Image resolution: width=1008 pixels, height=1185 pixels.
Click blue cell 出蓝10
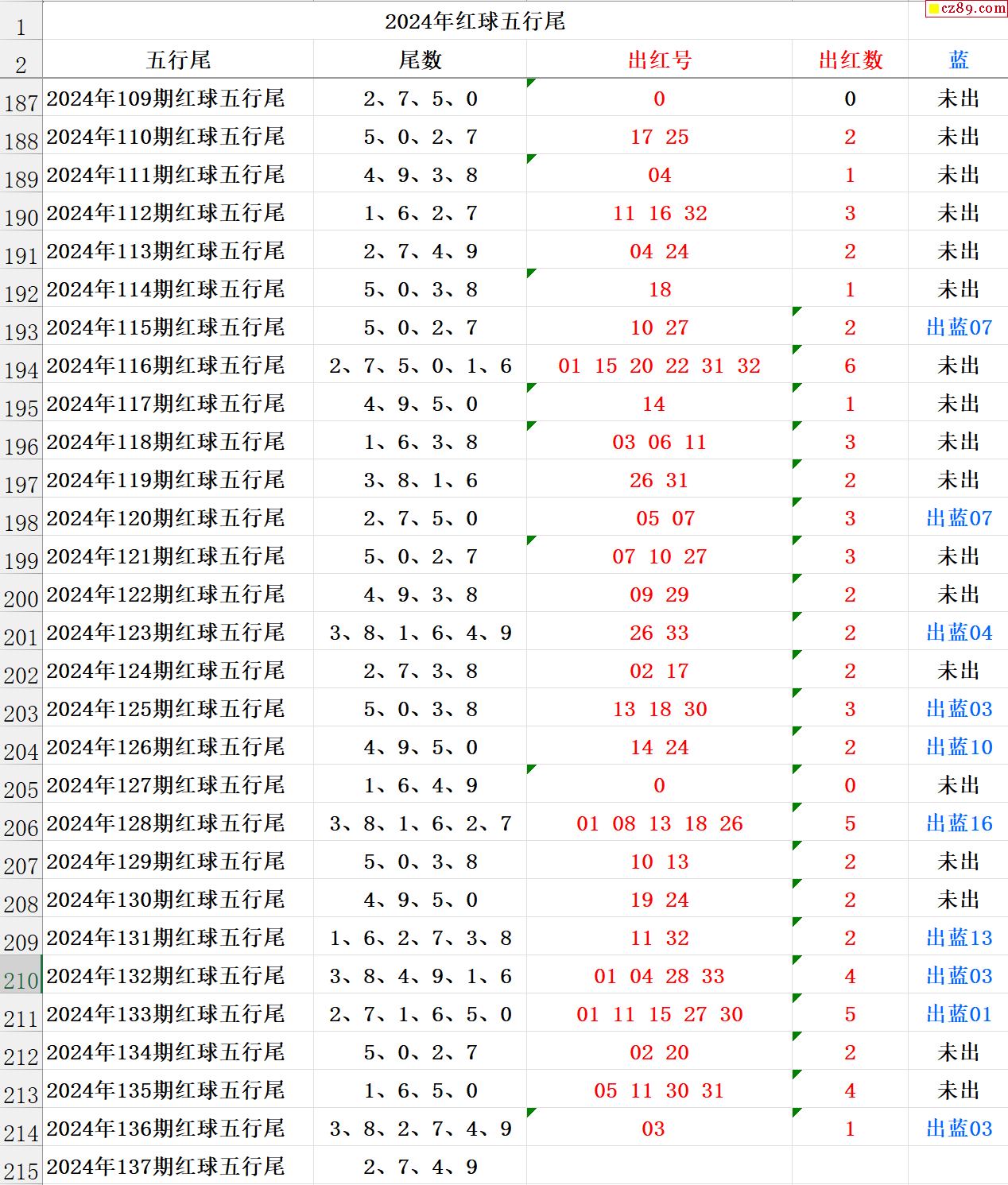click(x=959, y=747)
